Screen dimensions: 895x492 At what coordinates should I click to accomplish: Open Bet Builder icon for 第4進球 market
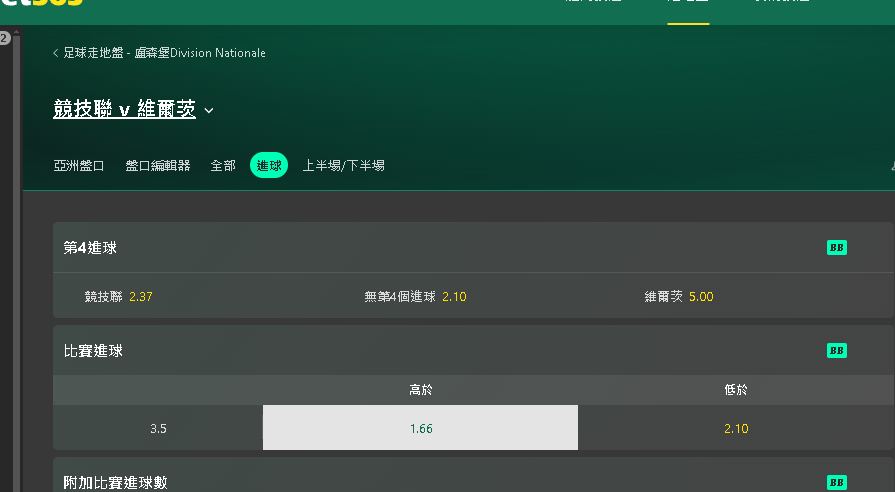tap(836, 248)
